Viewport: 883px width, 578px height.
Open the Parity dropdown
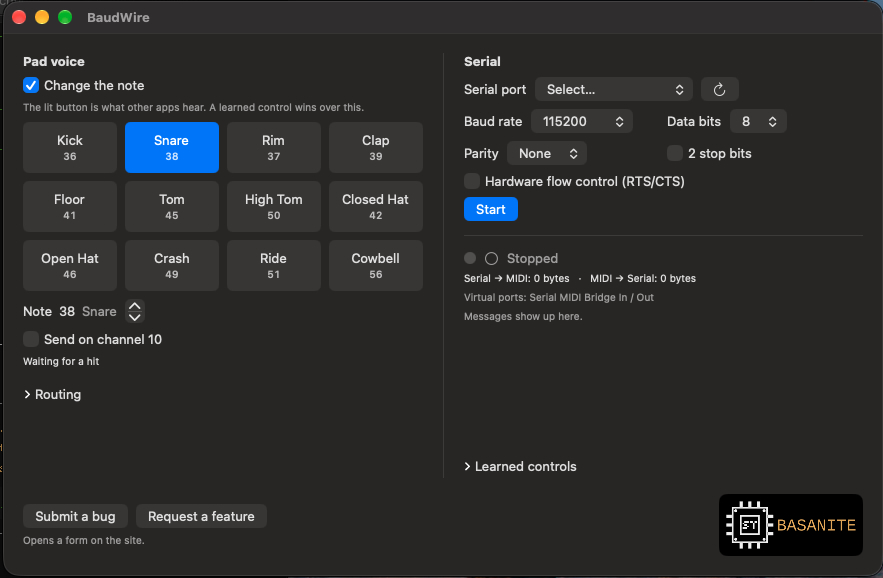click(547, 153)
